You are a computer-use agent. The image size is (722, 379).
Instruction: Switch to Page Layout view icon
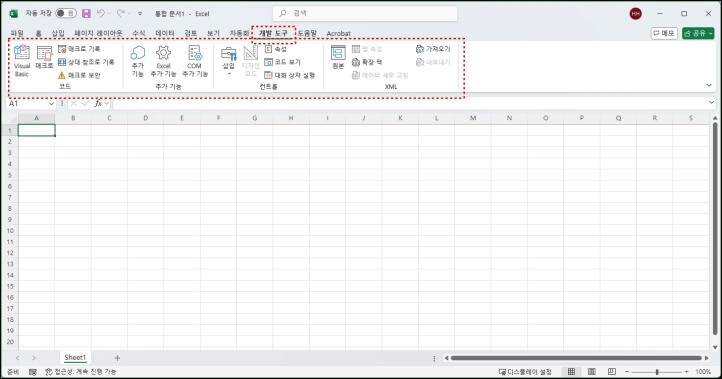point(592,372)
